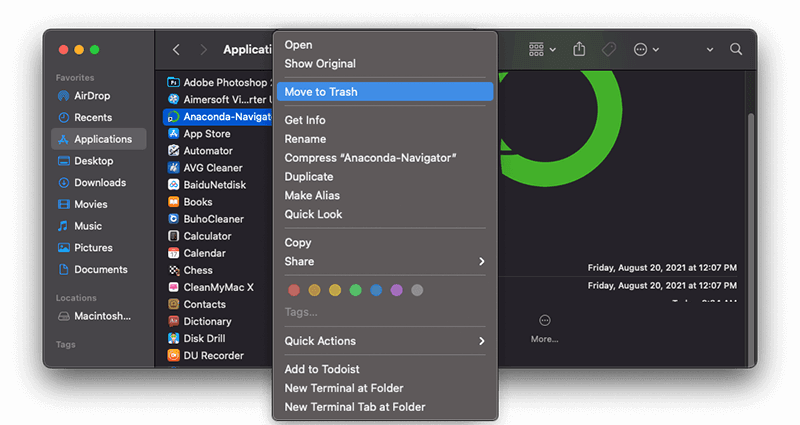This screenshot has height=425, width=800.
Task: Click the Calendar app icon
Action: tap(173, 253)
